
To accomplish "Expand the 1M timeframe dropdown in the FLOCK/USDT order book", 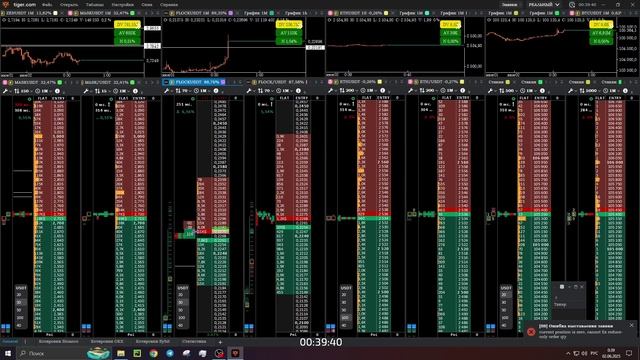I will [284, 91].
